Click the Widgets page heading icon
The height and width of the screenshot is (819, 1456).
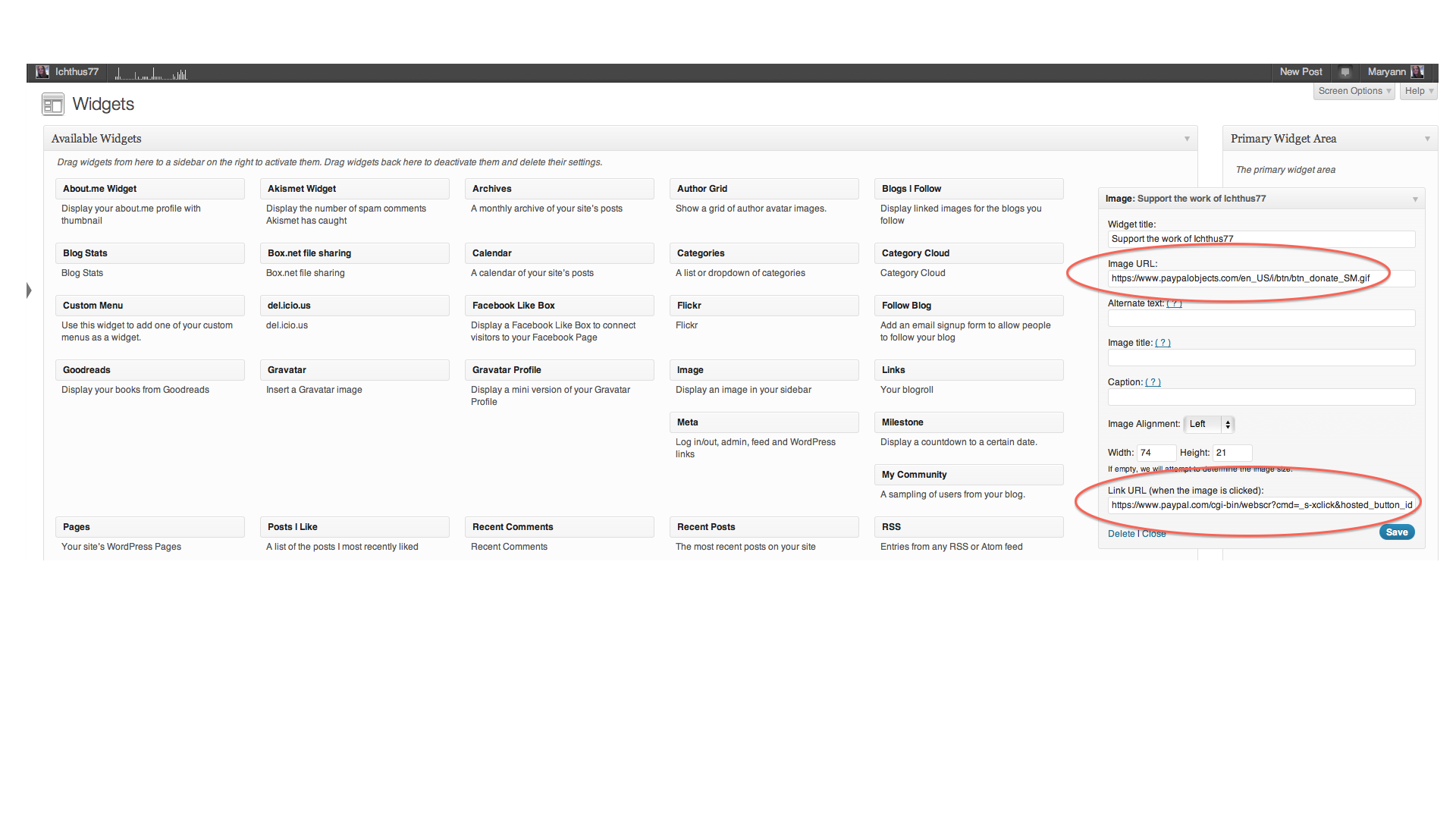pos(52,105)
